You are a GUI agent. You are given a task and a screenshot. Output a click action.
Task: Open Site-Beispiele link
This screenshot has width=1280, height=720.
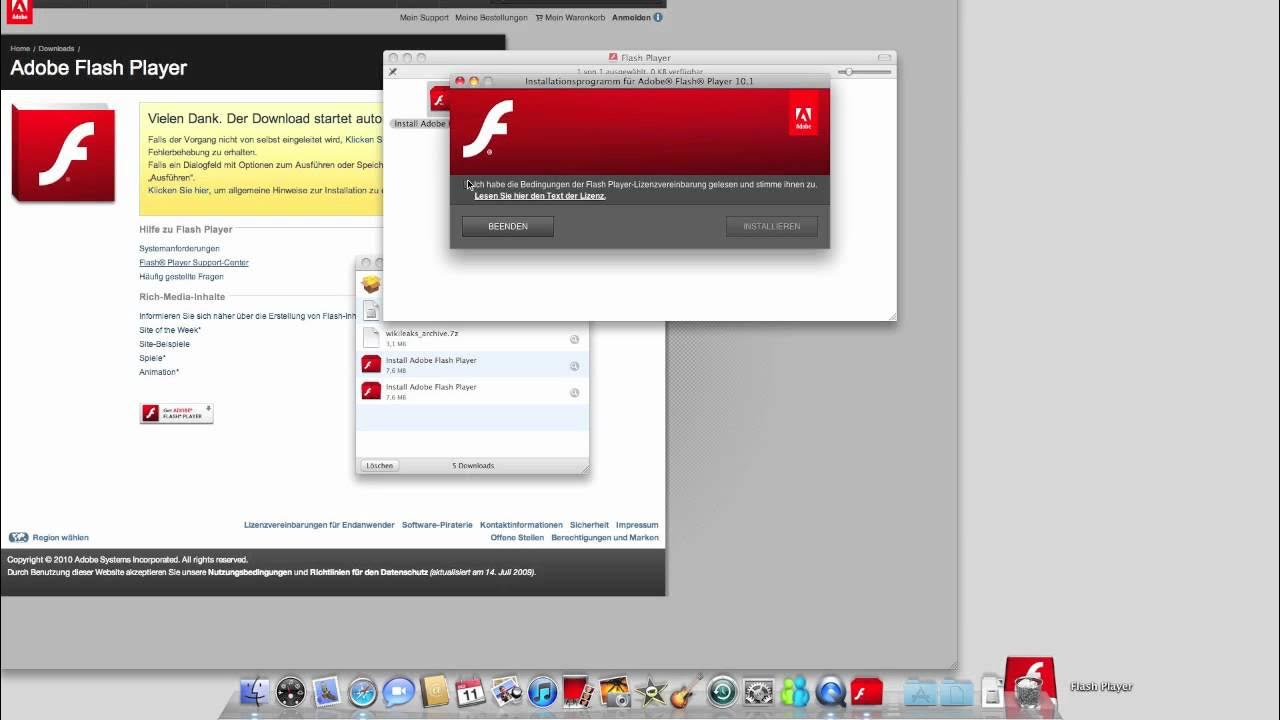164,344
